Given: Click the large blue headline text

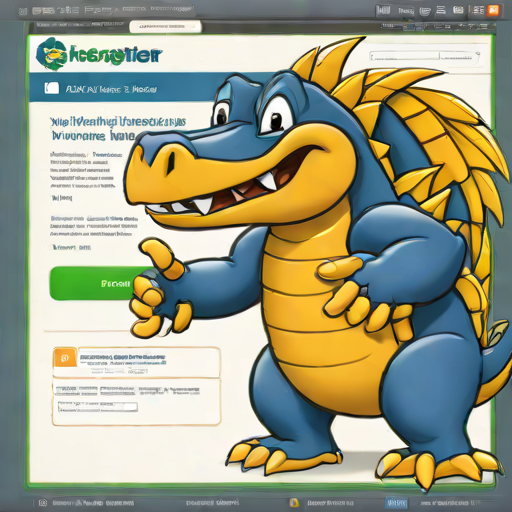Looking at the screenshot, I should [x=117, y=128].
